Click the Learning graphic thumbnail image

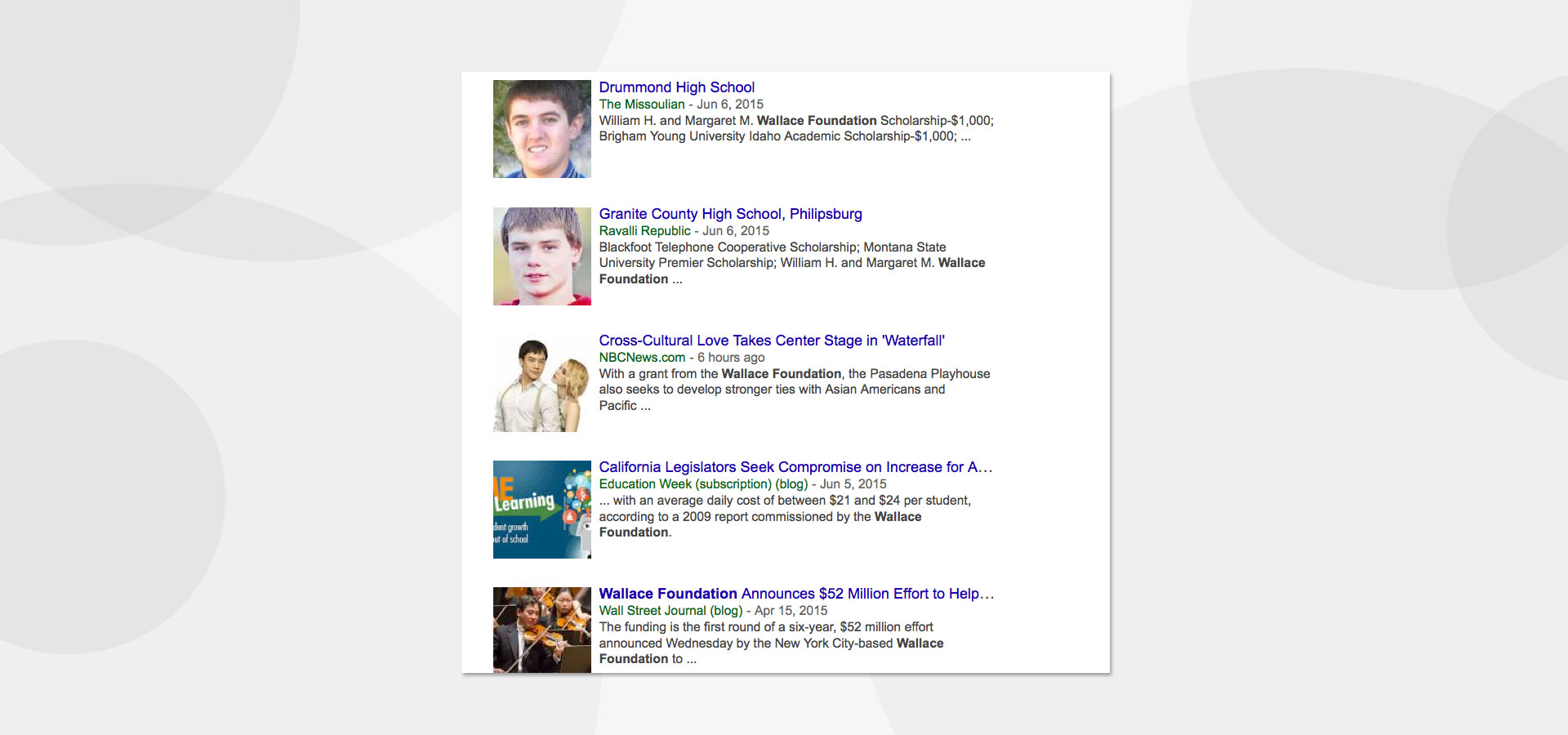[x=541, y=510]
